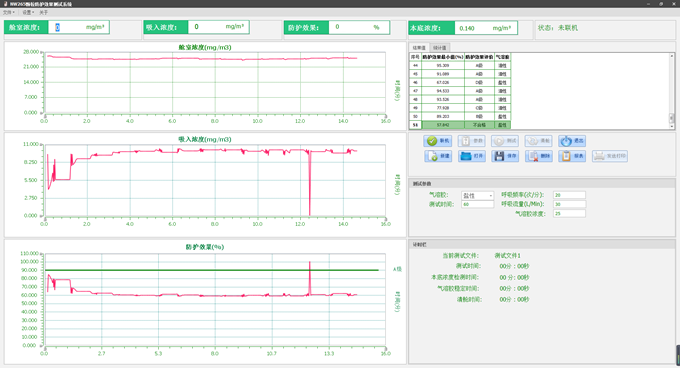Click the play-icon 测试 test button
The image size is (681, 369).
[505, 141]
